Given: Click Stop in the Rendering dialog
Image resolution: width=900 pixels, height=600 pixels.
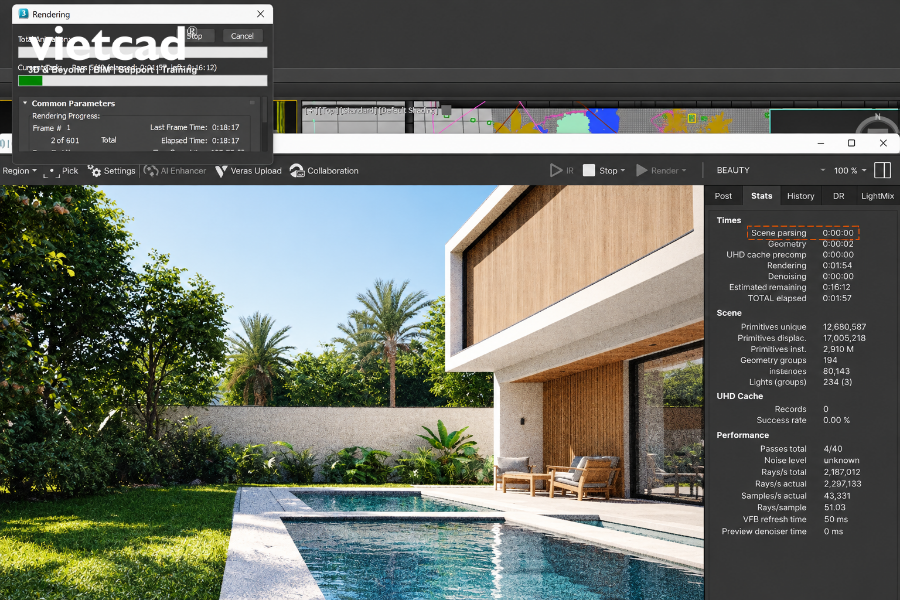Looking at the screenshot, I should pos(197,36).
